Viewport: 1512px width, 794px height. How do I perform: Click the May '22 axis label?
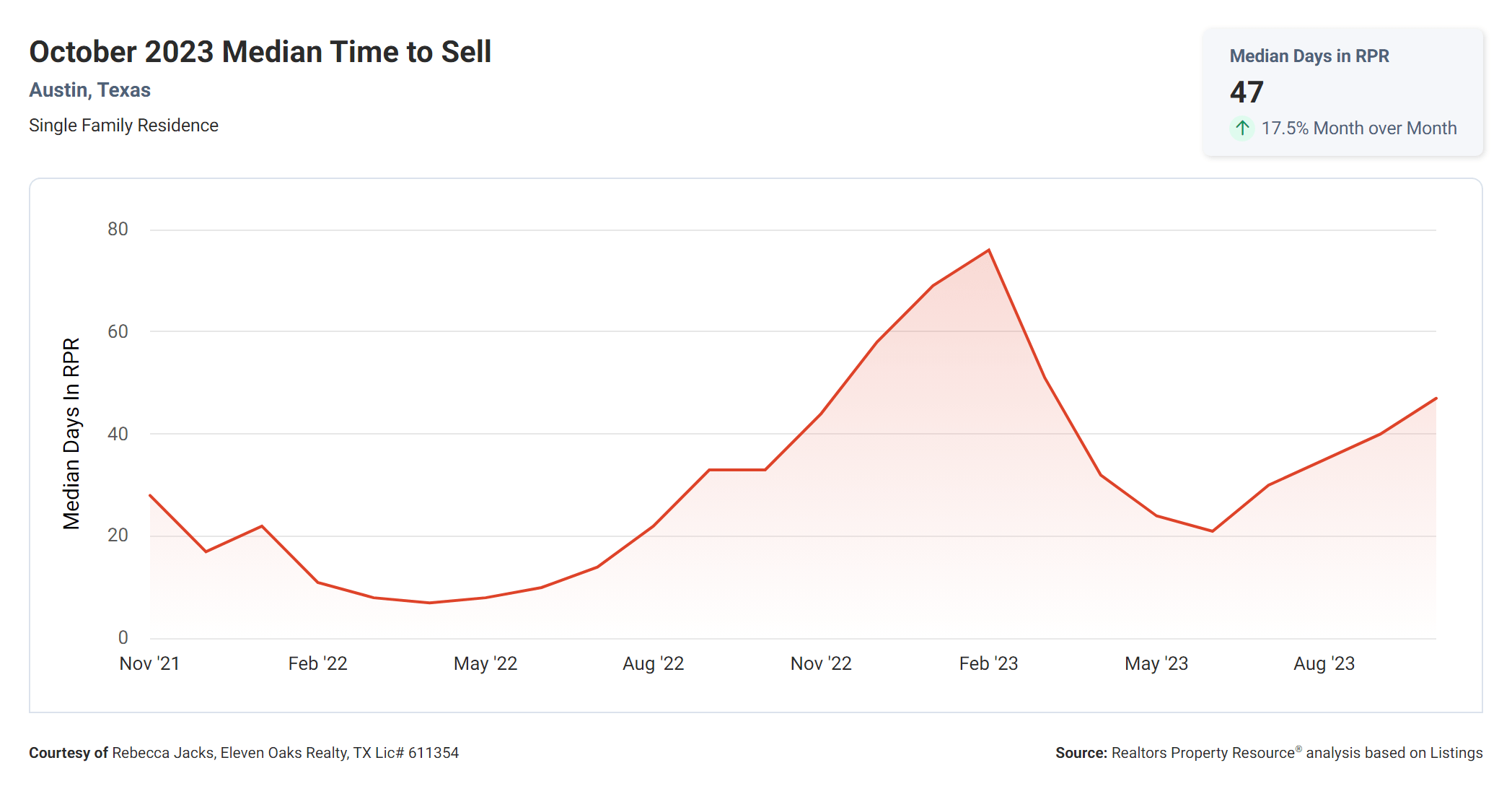click(485, 663)
